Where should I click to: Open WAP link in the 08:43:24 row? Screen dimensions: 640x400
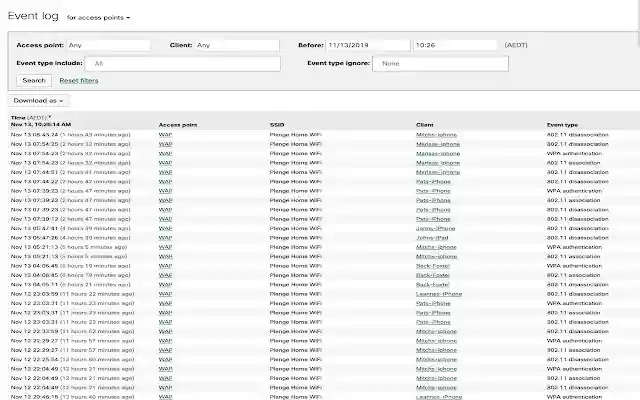tap(165, 135)
